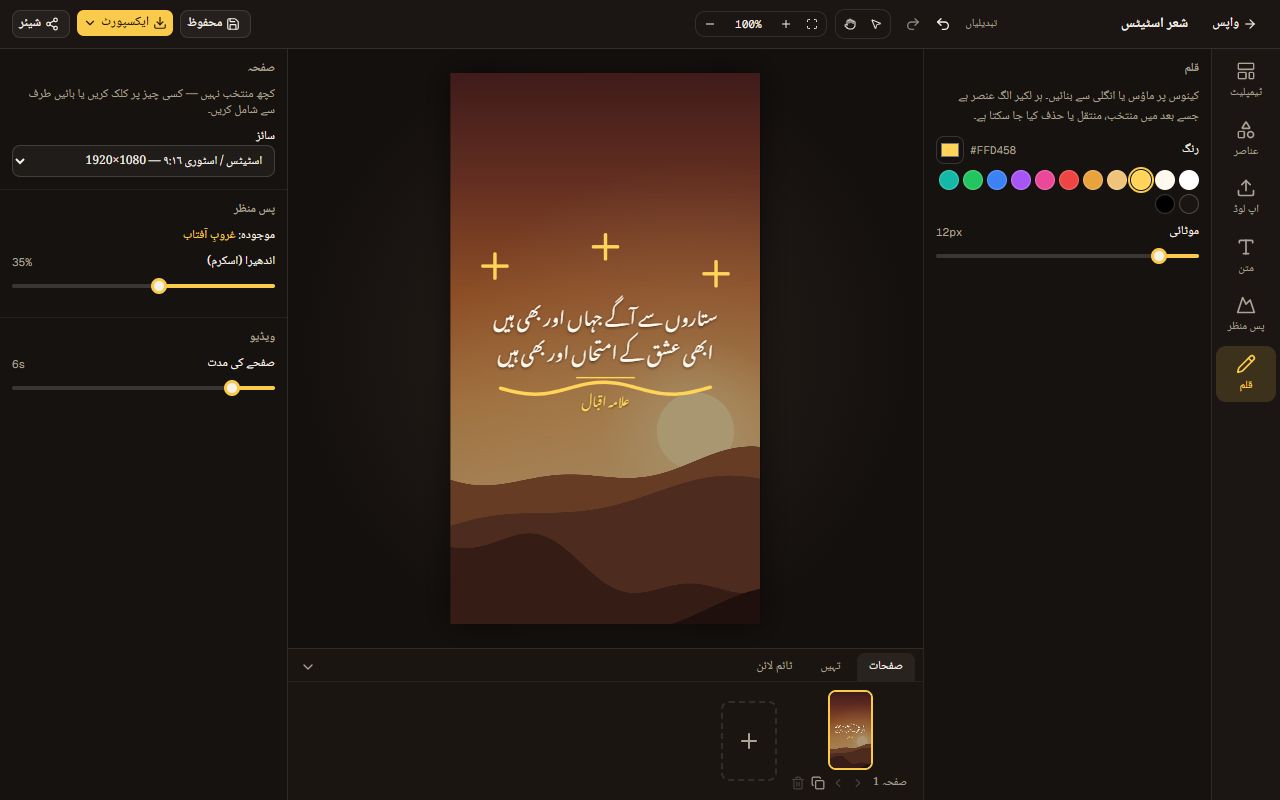Zoom in with the plus button
This screenshot has height=800, width=1280.
pos(786,24)
